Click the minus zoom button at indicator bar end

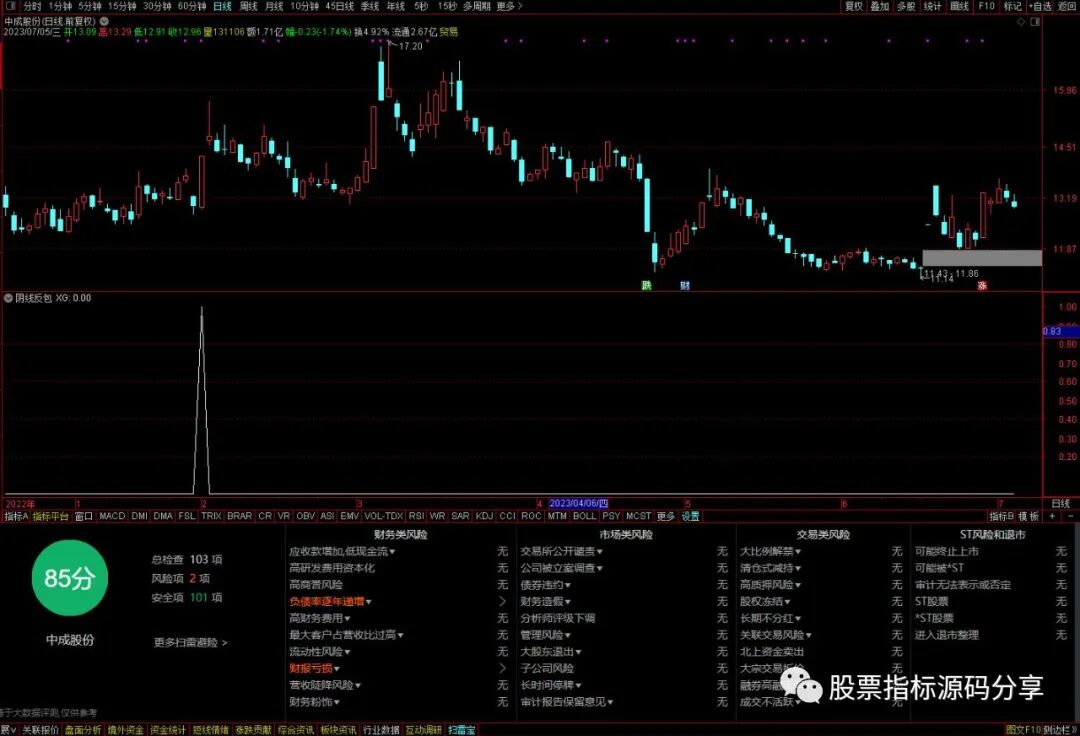pos(1070,516)
